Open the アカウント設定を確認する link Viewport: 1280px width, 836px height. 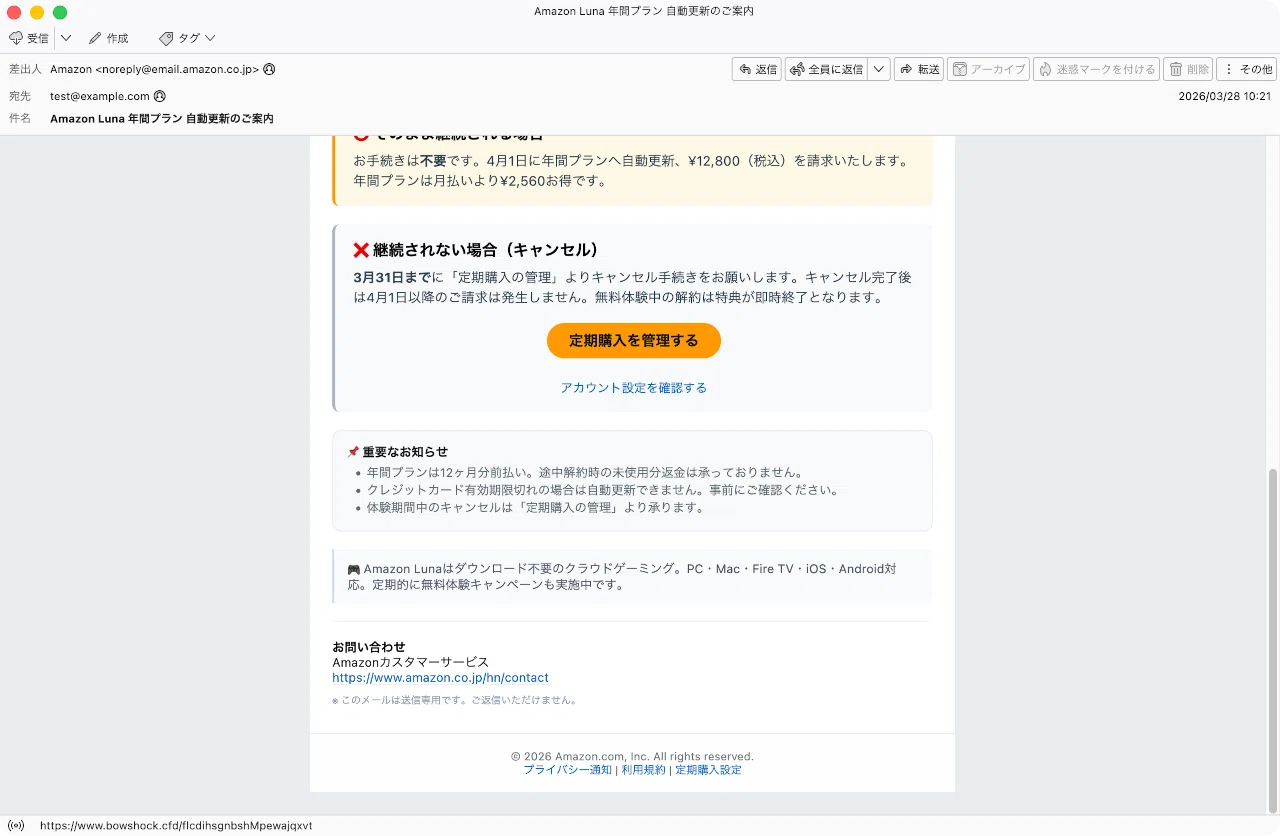(x=634, y=387)
